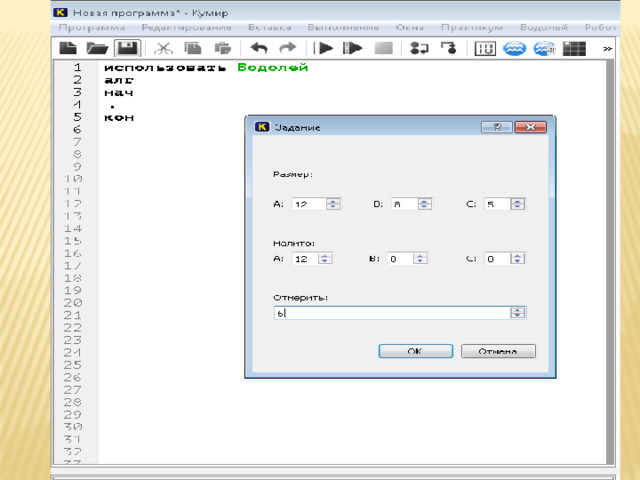Adjust the Размер C spinner arrows
This screenshot has height=480, width=640.
(518, 204)
